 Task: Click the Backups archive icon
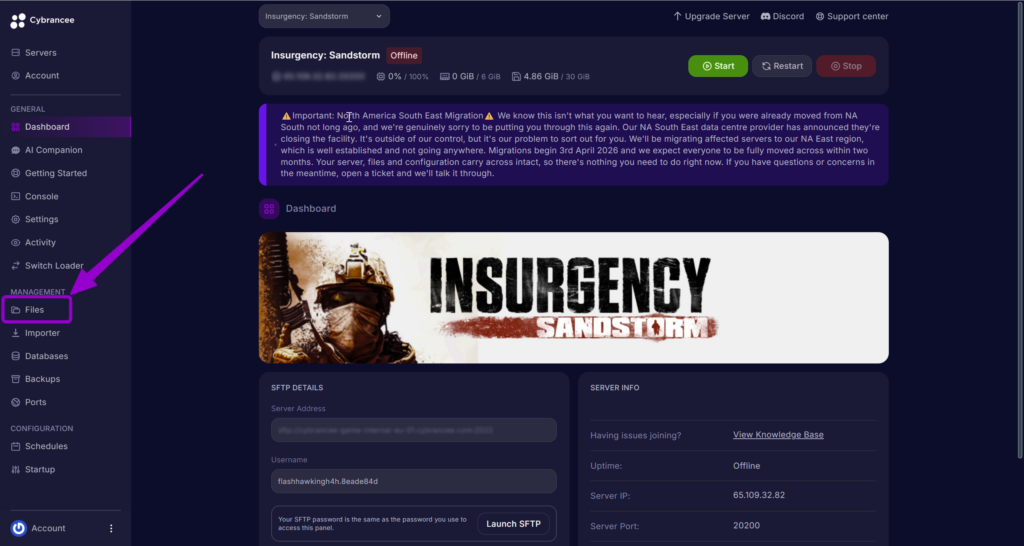coord(16,379)
